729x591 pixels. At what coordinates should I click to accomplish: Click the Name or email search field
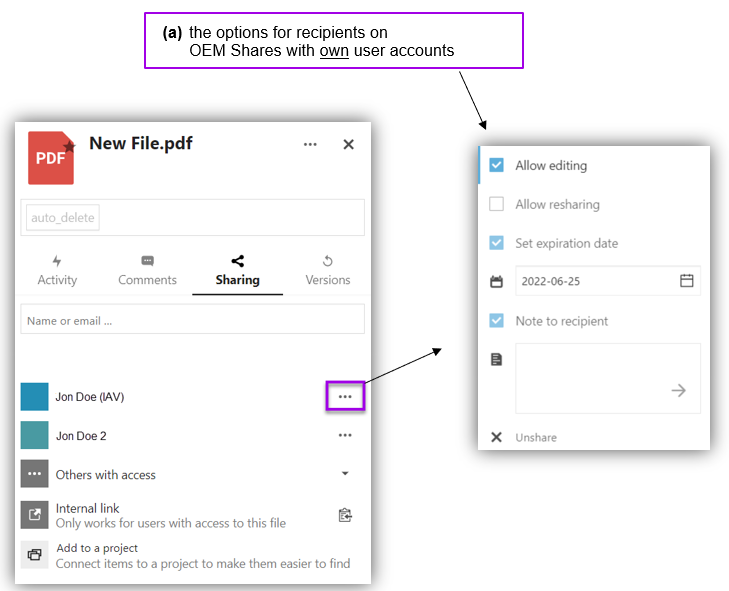point(192,320)
